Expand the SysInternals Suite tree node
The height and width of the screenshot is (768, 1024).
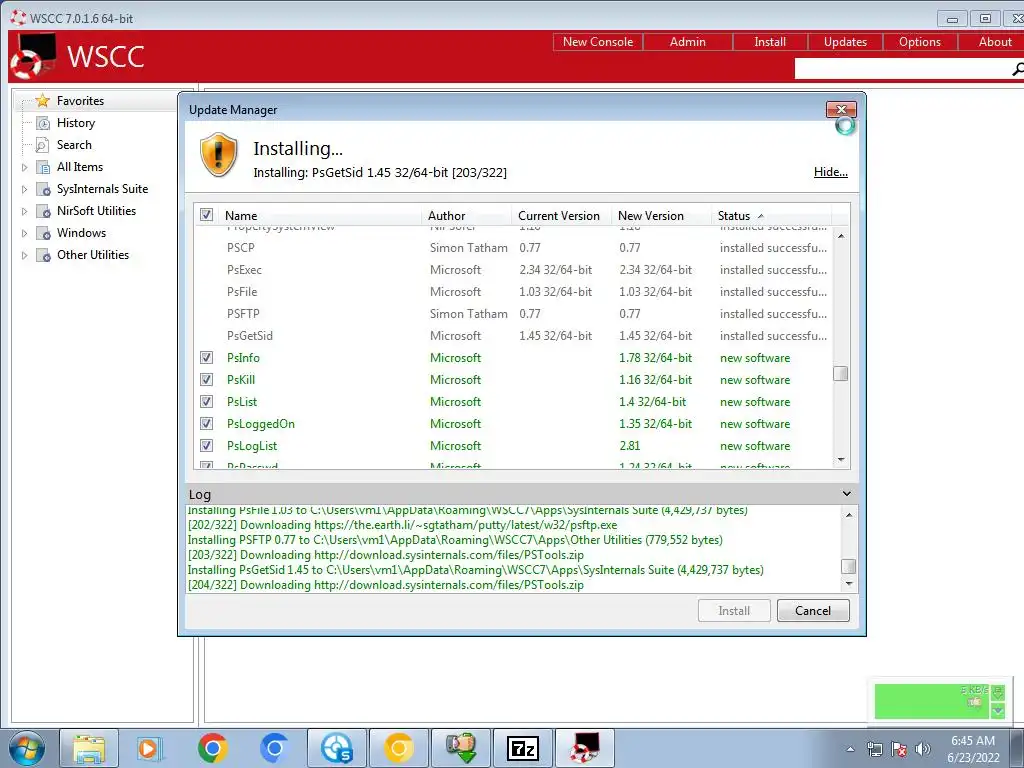[24, 189]
